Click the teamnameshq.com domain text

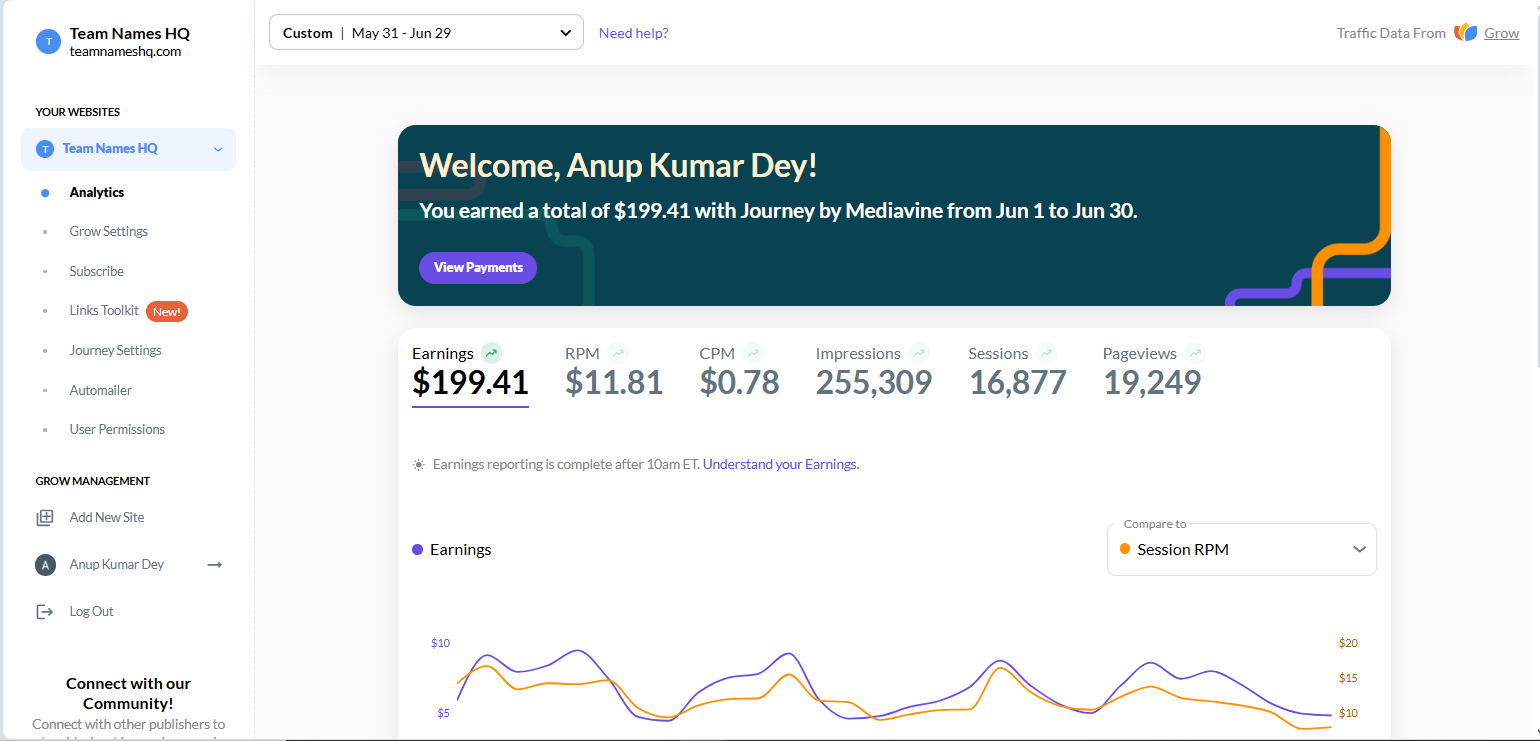coord(125,51)
